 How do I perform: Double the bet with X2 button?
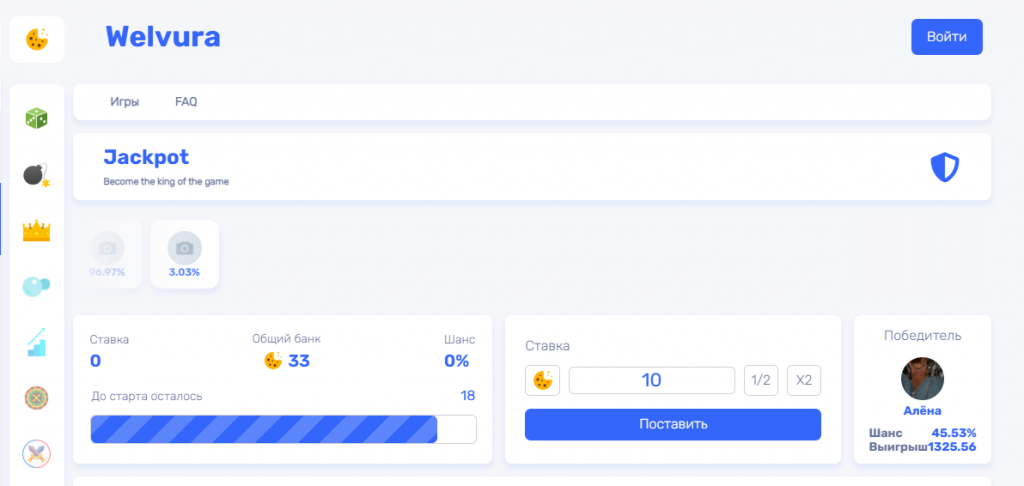[x=804, y=380]
